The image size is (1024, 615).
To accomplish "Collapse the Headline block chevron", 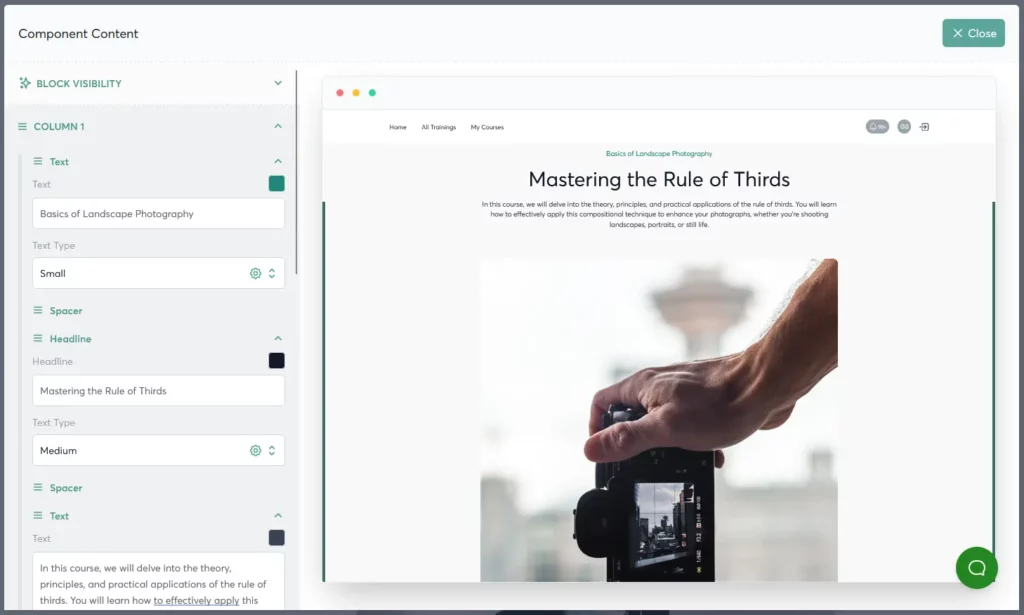I will click(278, 339).
